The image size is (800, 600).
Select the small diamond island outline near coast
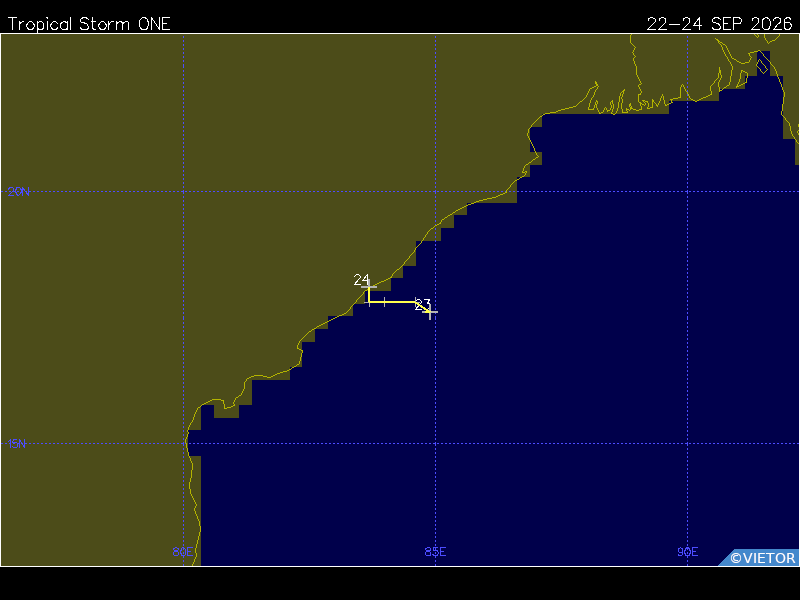point(762,65)
